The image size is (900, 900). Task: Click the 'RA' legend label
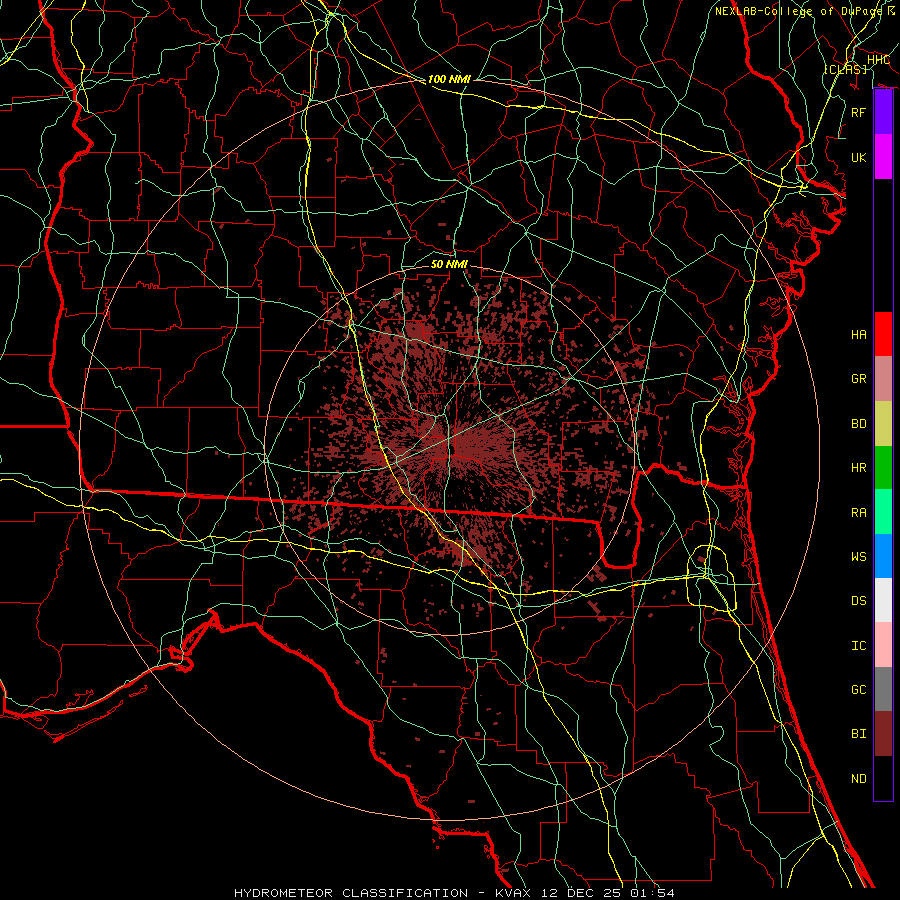click(x=859, y=513)
